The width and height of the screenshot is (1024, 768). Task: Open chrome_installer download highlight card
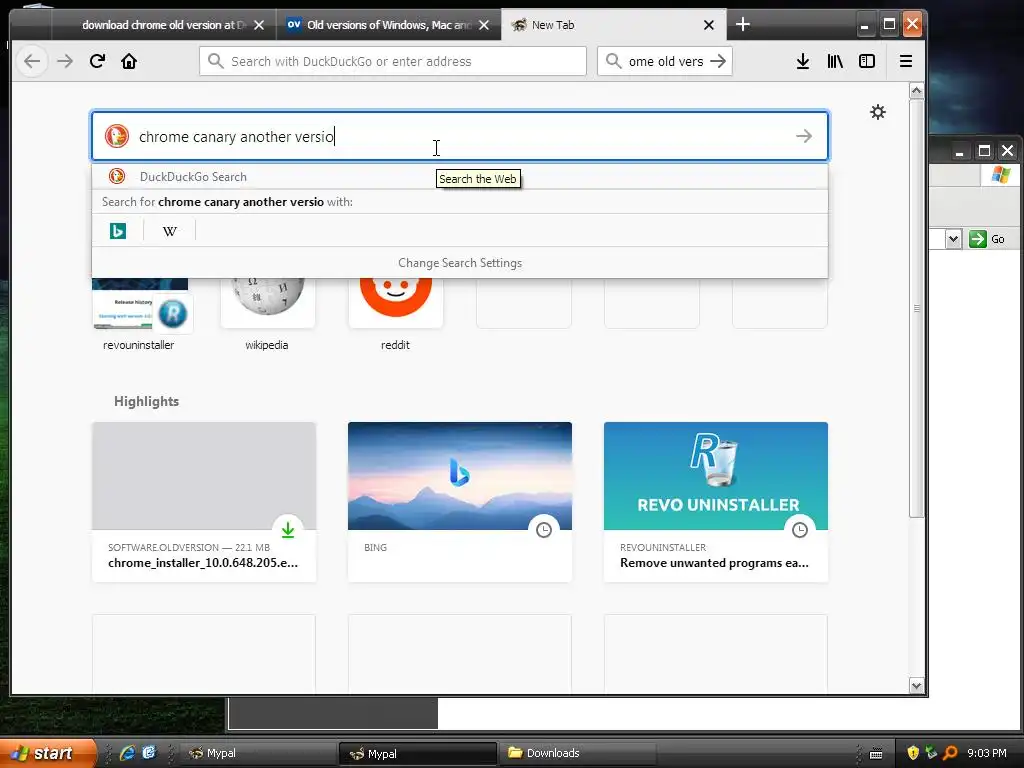(204, 502)
